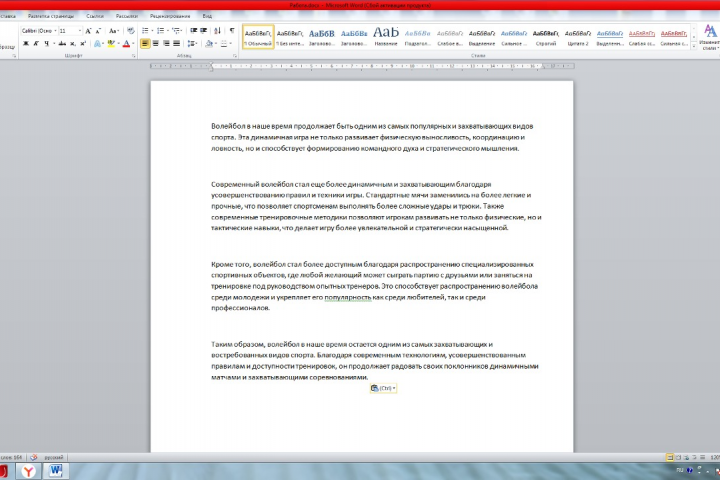This screenshot has width=720, height=480.
Task: Click the horizontal ruler above the page
Action: coord(362,66)
